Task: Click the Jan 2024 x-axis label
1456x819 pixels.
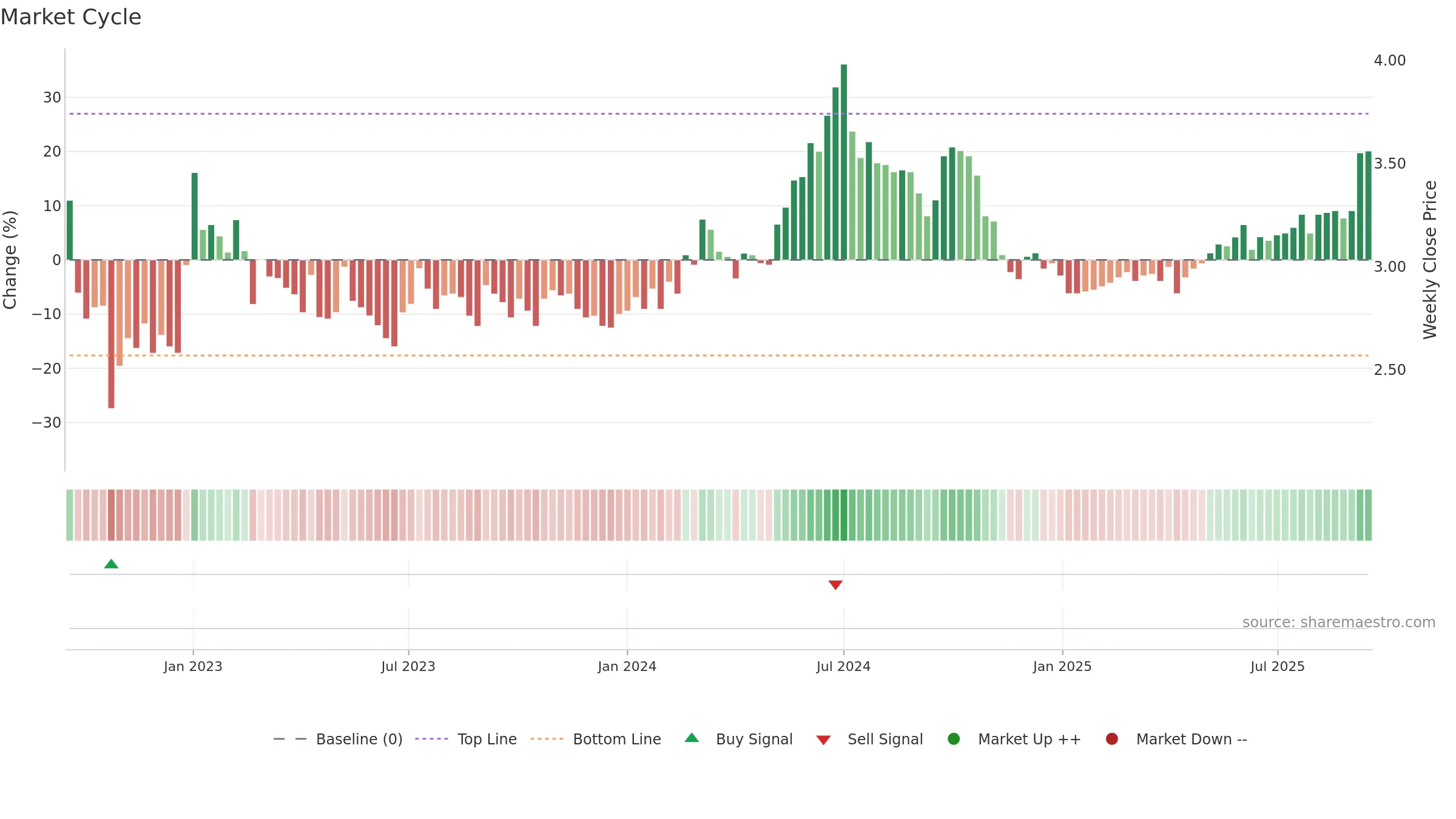Action: [x=627, y=666]
